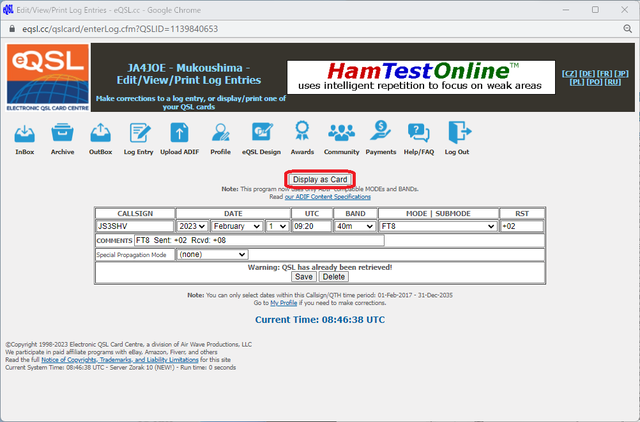Open the Log Entry icon

click(140, 133)
